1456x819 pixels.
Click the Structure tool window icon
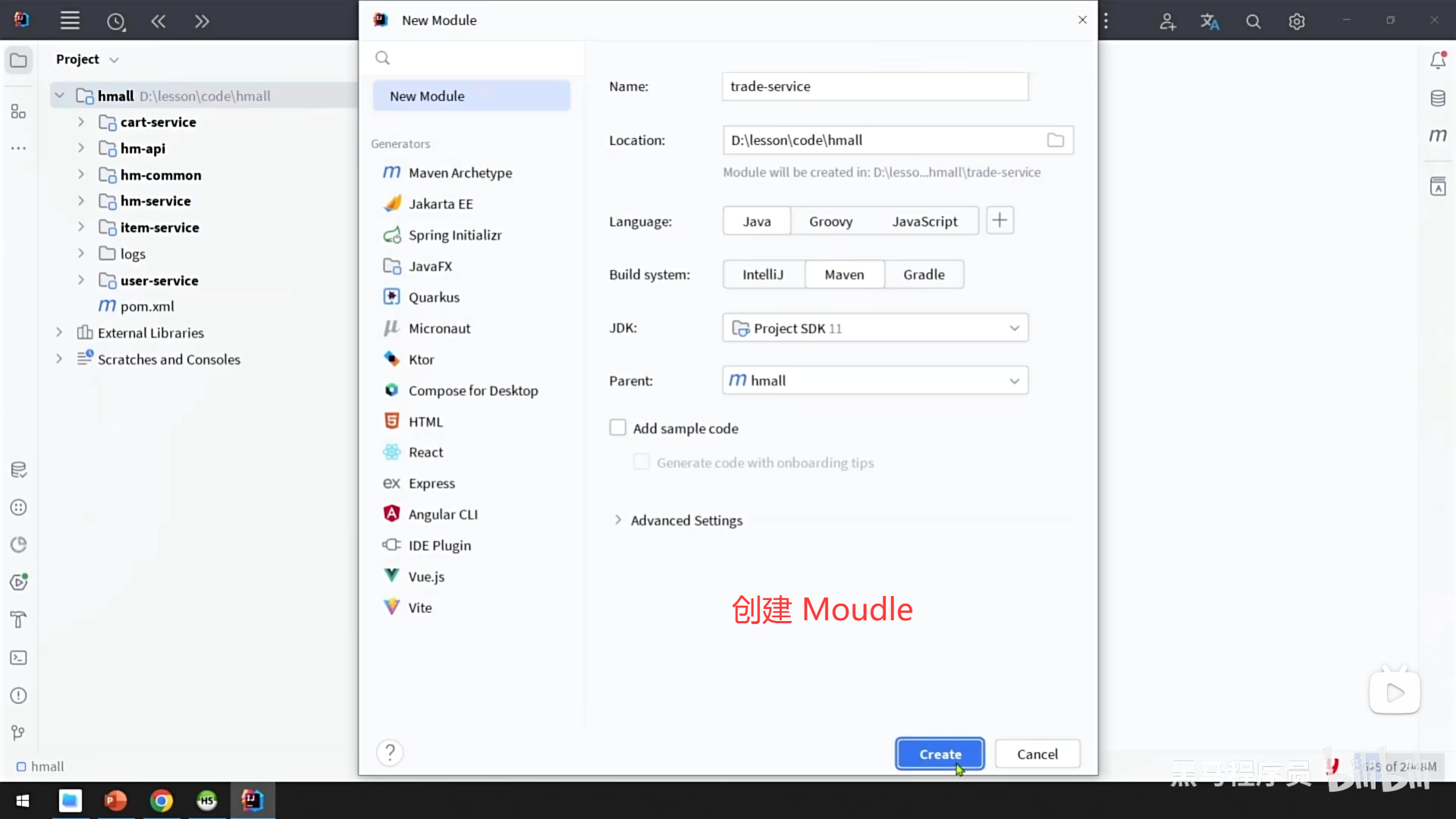click(19, 112)
